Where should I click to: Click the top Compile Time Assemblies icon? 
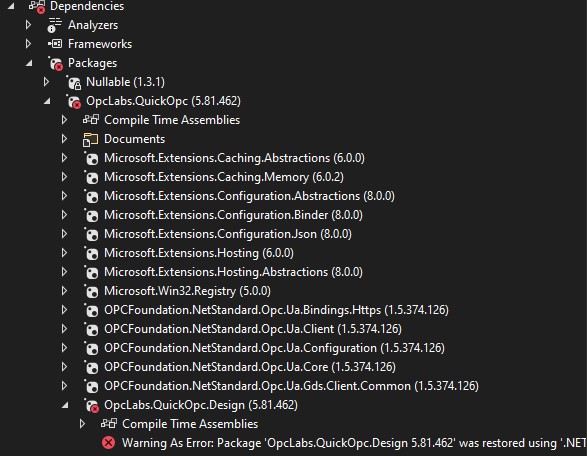click(x=91, y=120)
